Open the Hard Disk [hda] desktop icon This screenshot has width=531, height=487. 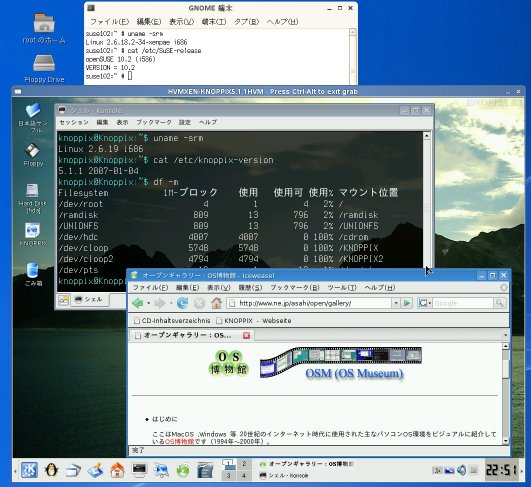point(33,198)
